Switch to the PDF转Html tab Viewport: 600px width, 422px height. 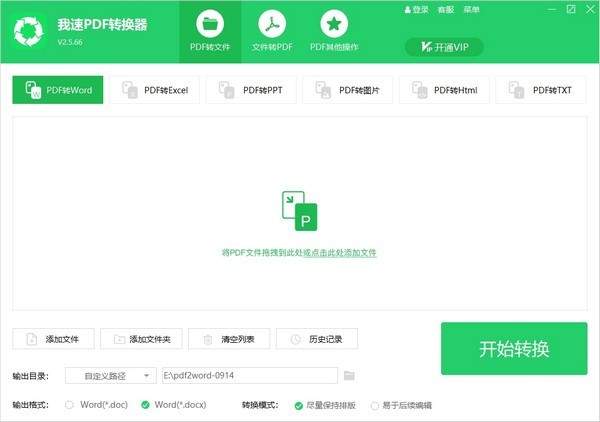[x=444, y=90]
